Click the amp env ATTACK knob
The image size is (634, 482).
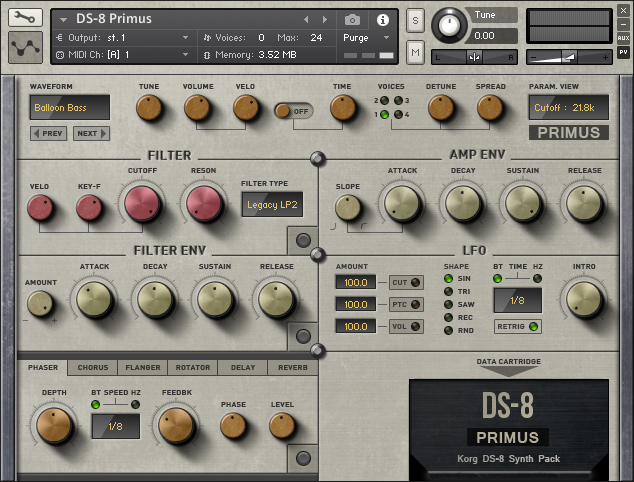(x=402, y=203)
